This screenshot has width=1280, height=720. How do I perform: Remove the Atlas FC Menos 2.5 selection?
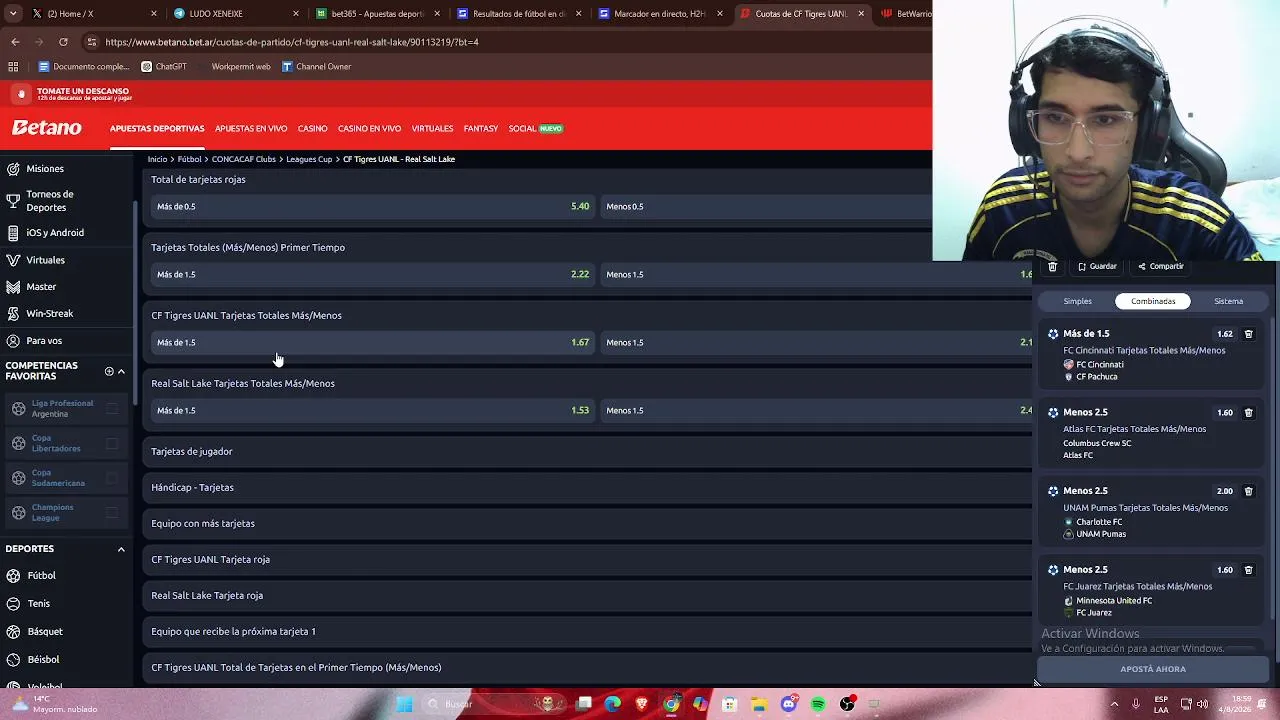tap(1248, 412)
